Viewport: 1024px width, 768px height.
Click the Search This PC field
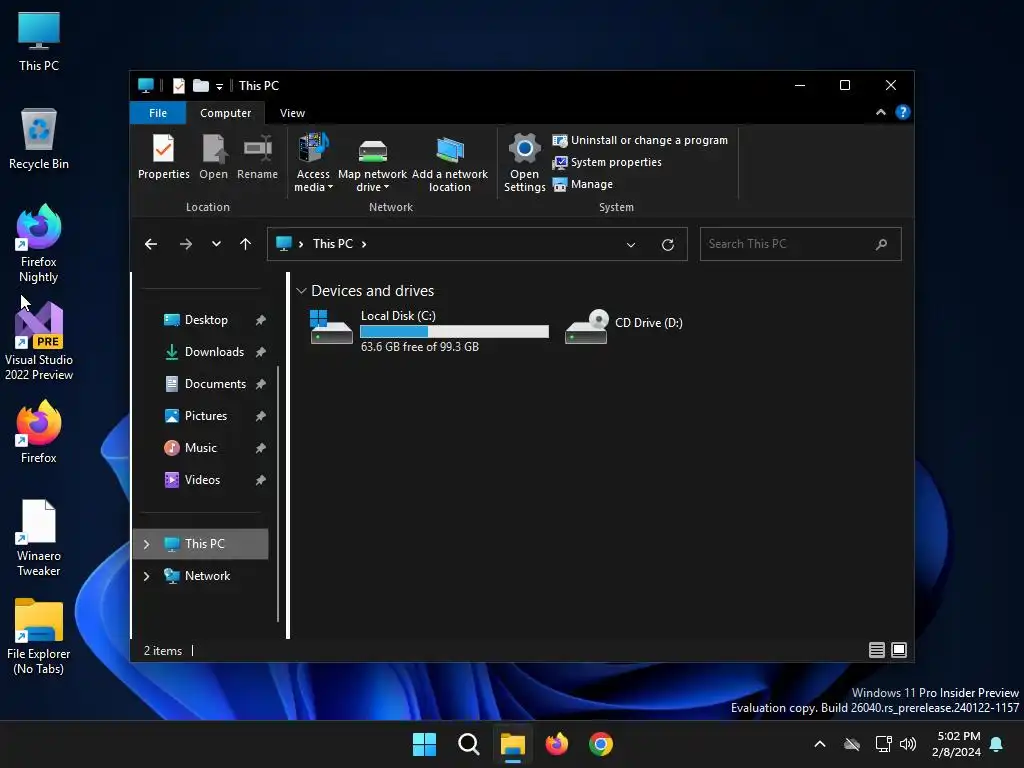(801, 244)
